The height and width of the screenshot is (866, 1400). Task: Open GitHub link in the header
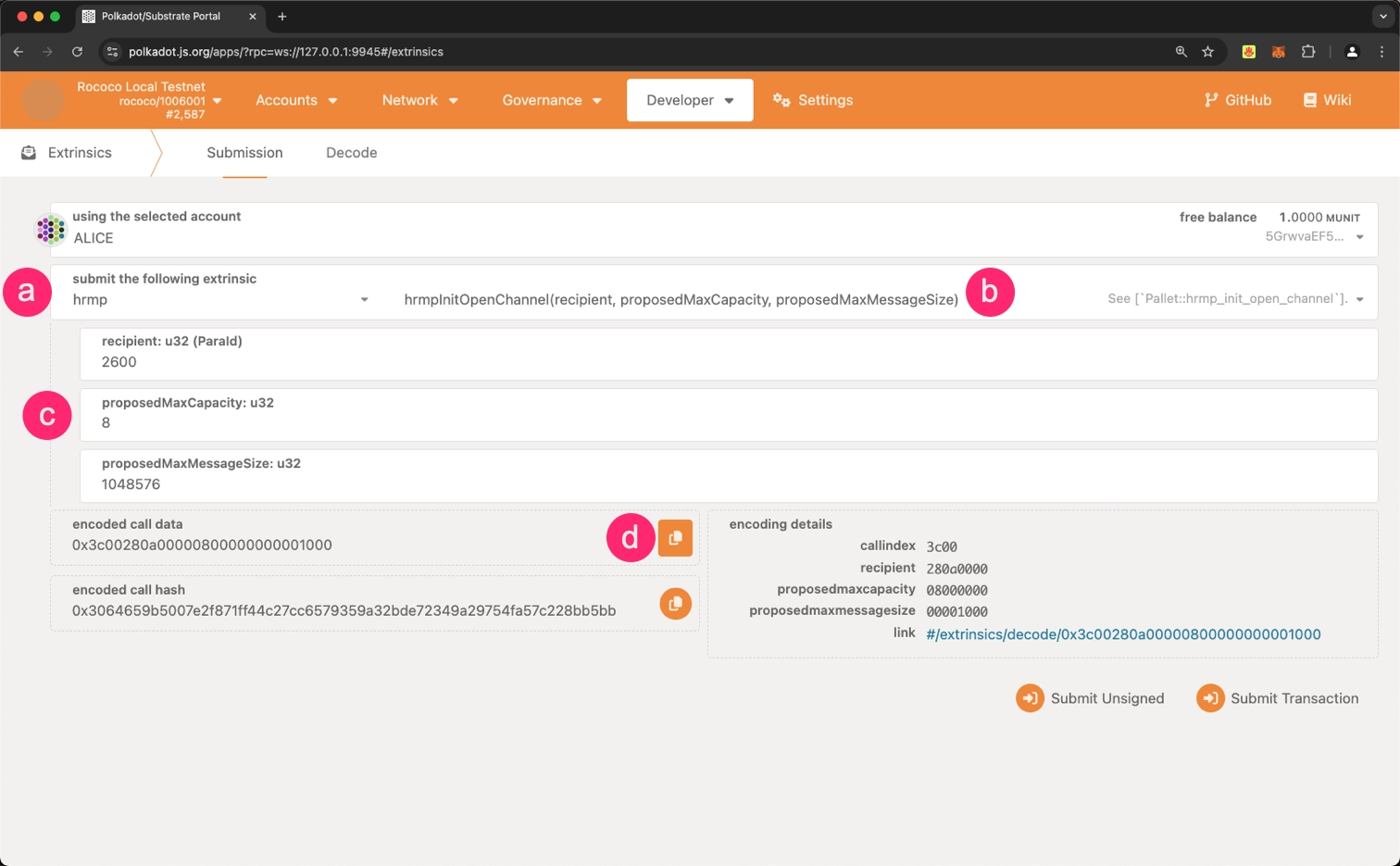point(1237,100)
